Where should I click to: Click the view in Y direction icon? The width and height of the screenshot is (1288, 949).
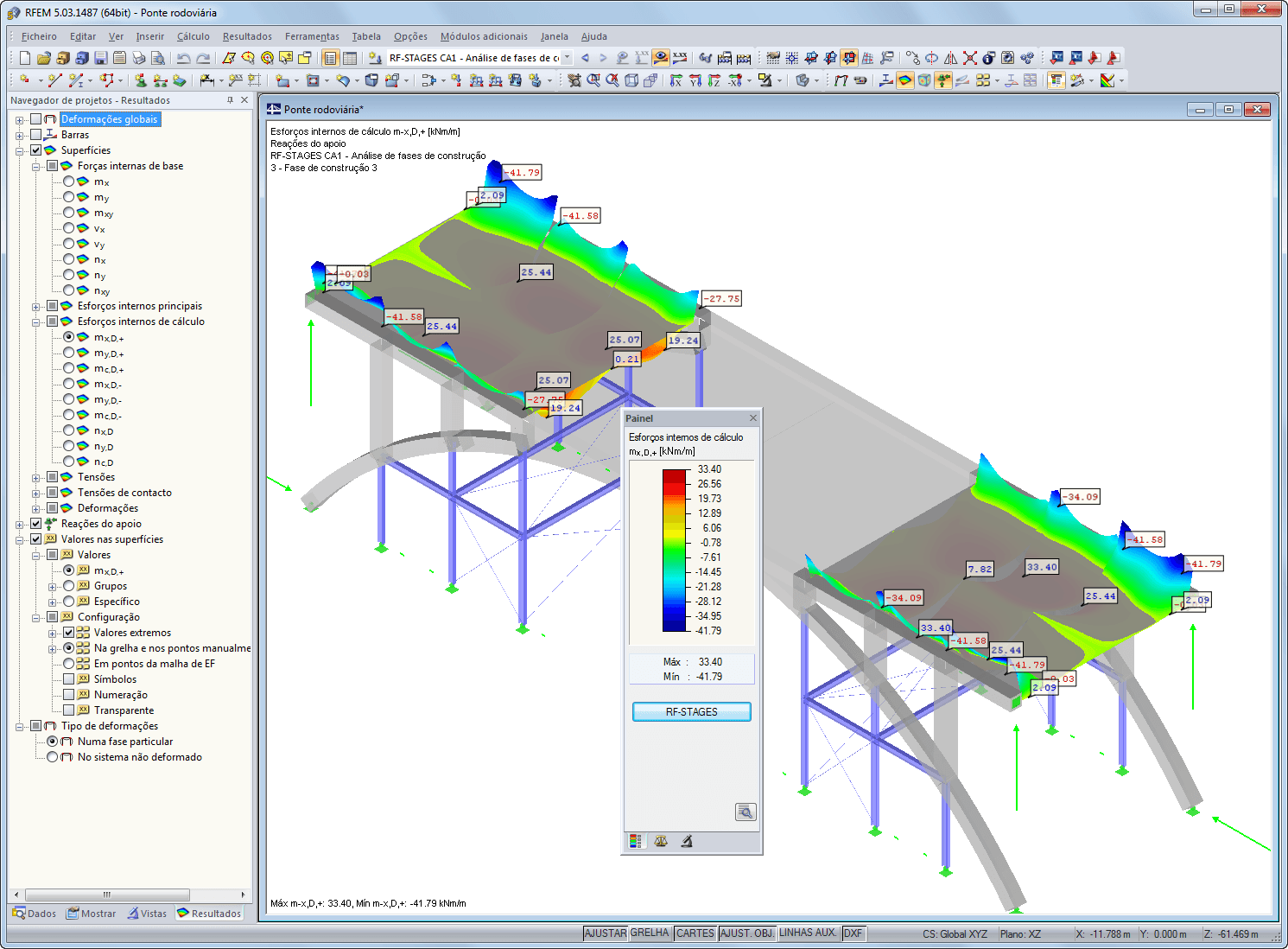coord(695,80)
